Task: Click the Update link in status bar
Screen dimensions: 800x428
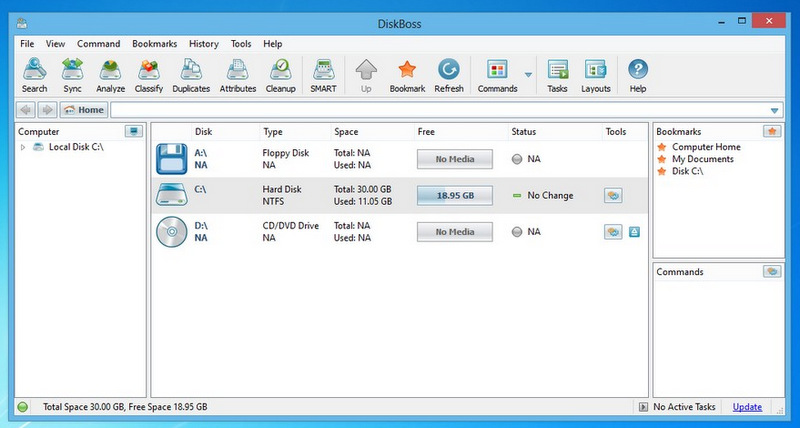Action: click(x=747, y=407)
